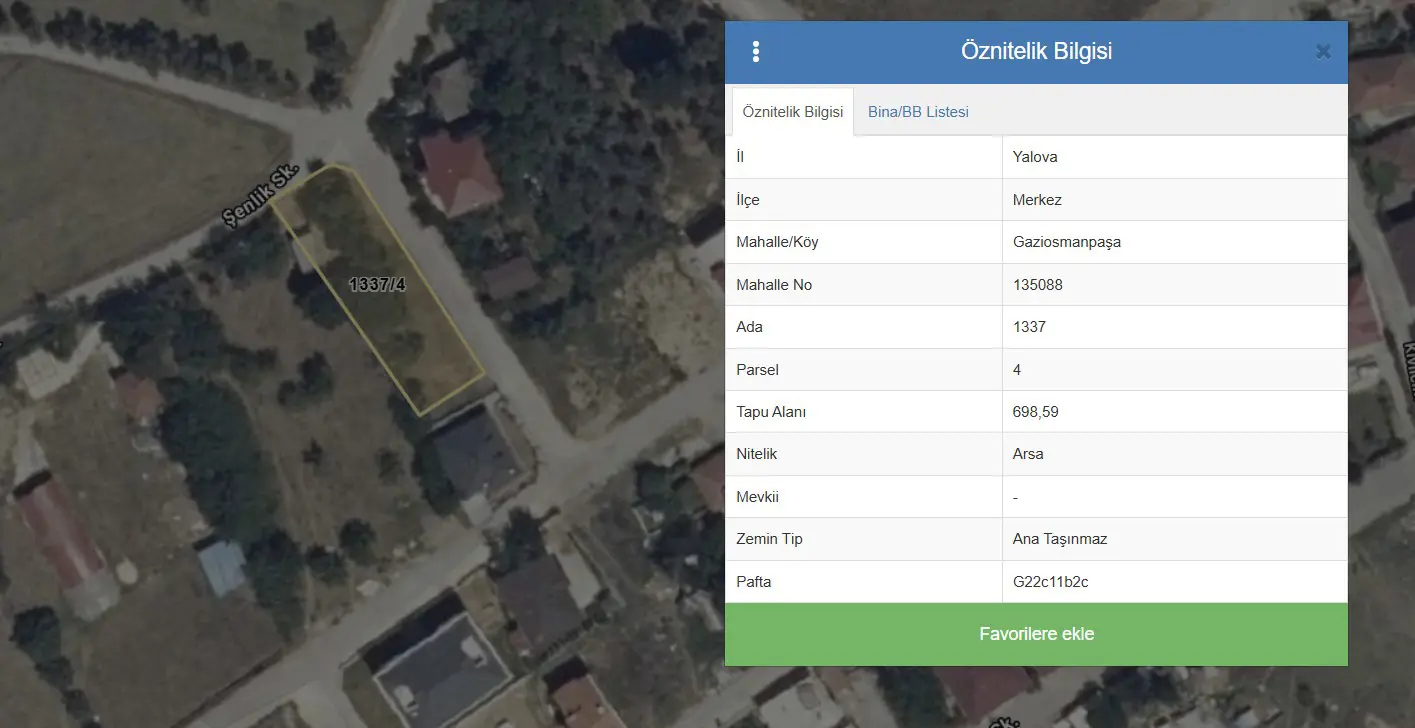Select the Öznitelik Bilgisi tab
Screen dimensions: 1415x728
[x=793, y=112]
